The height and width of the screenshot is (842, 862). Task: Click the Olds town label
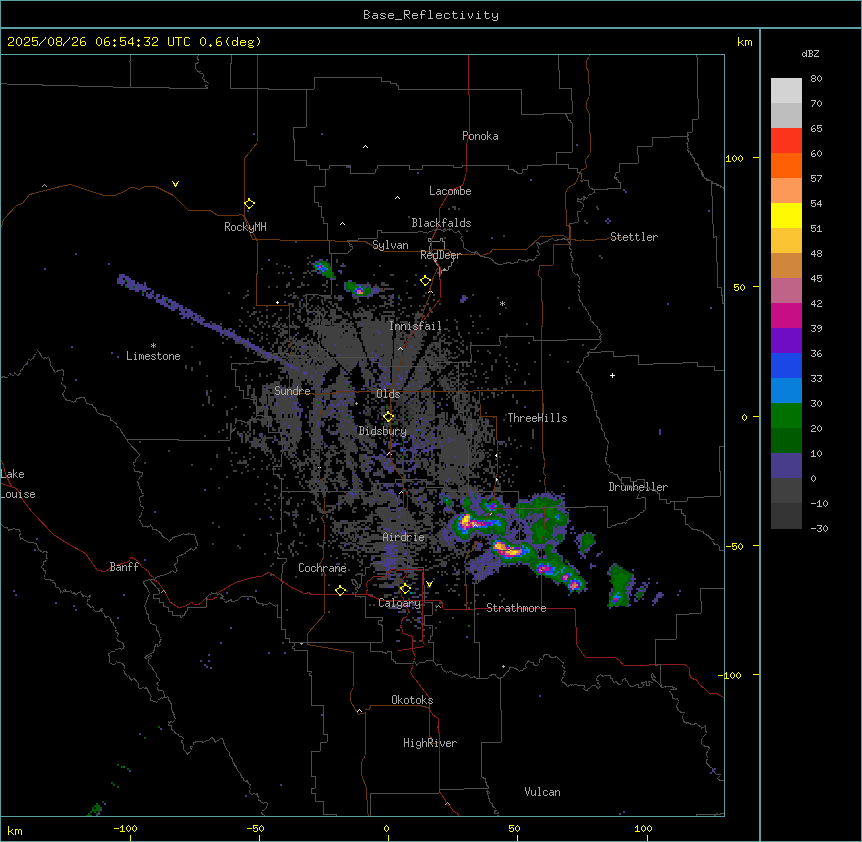388,394
